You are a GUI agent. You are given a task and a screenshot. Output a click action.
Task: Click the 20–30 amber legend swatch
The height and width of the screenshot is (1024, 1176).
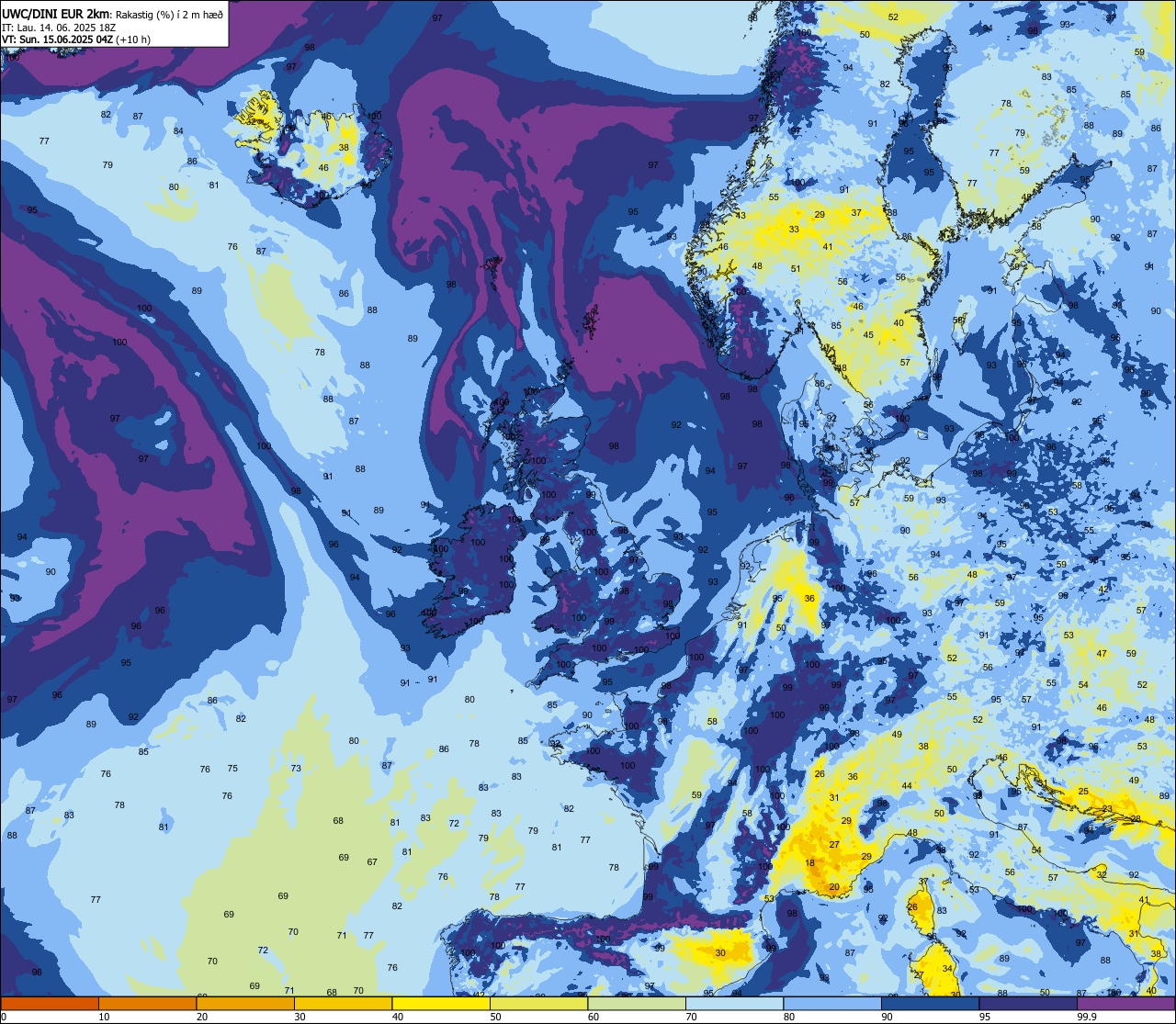(x=245, y=1003)
